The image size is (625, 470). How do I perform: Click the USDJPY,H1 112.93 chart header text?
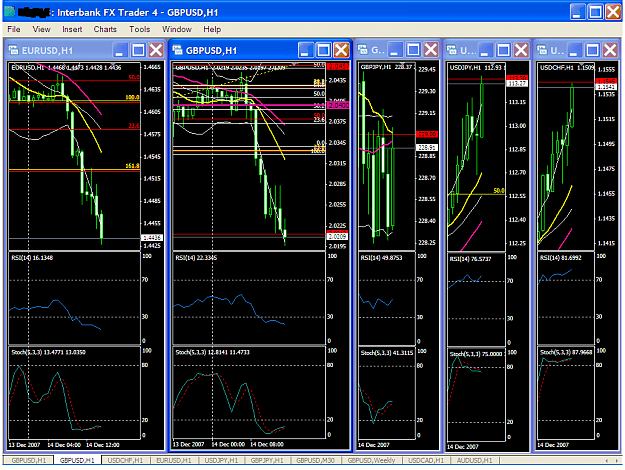point(476,68)
